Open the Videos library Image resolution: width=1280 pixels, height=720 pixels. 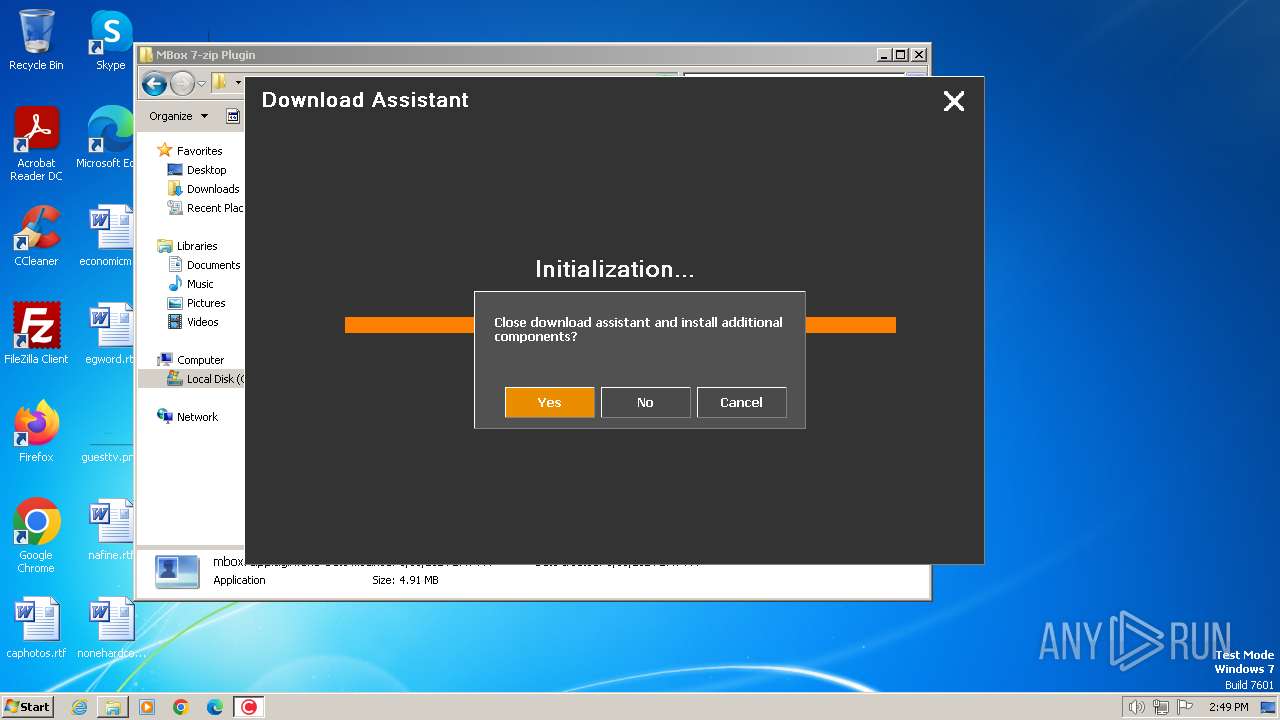193,322
